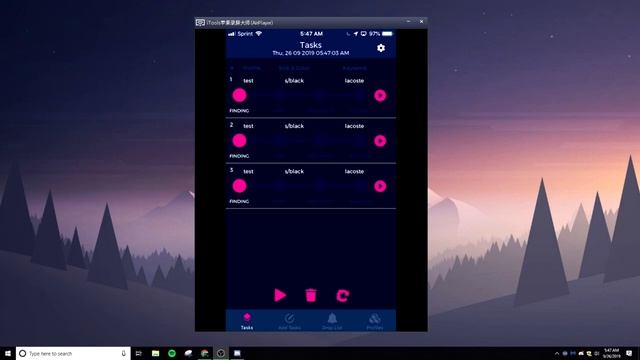Click 'lacoste' keyword in task 3
Viewport: 640px width, 360px height.
[354, 171]
